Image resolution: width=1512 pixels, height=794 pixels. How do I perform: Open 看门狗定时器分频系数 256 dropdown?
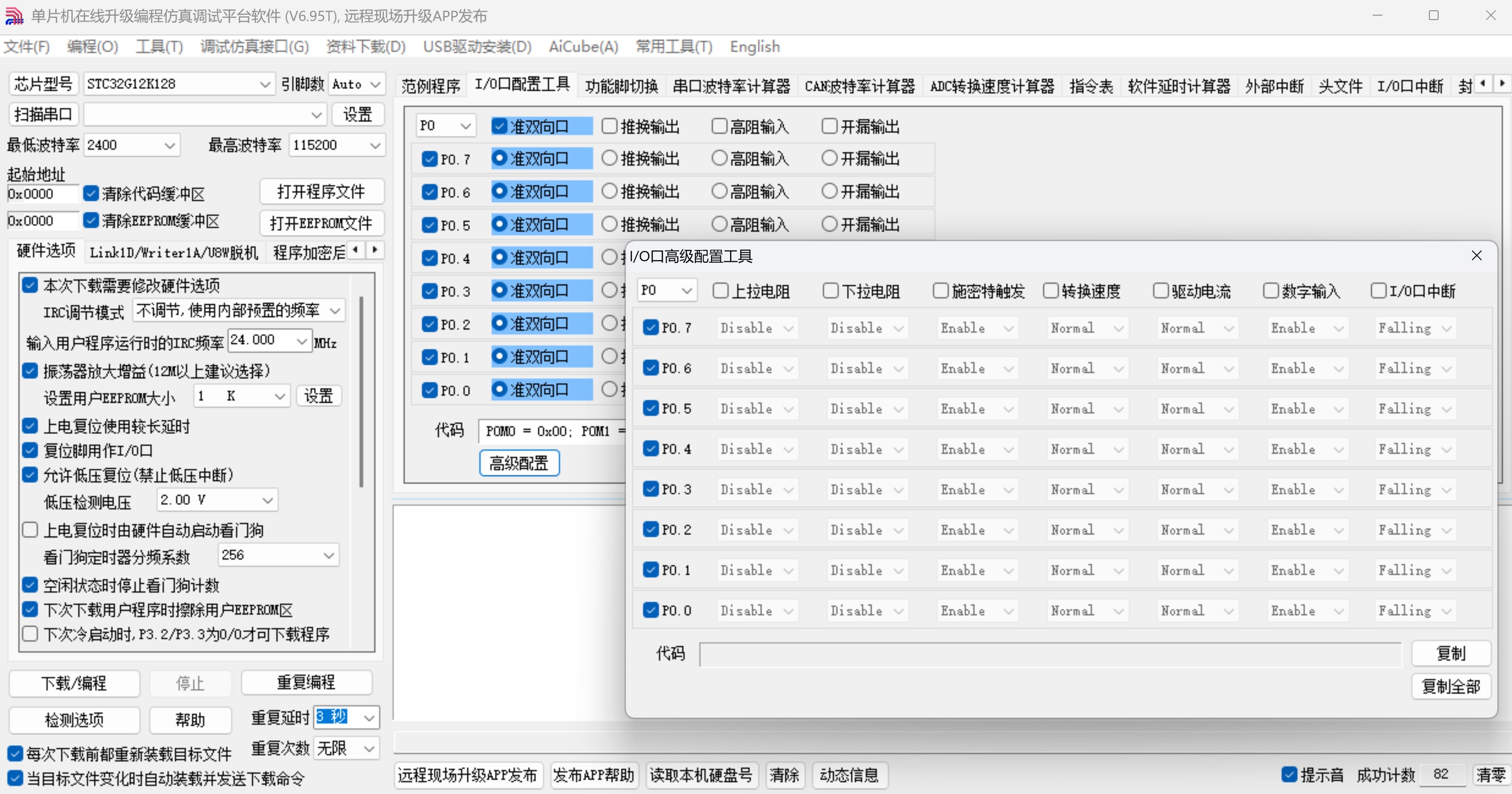[279, 555]
